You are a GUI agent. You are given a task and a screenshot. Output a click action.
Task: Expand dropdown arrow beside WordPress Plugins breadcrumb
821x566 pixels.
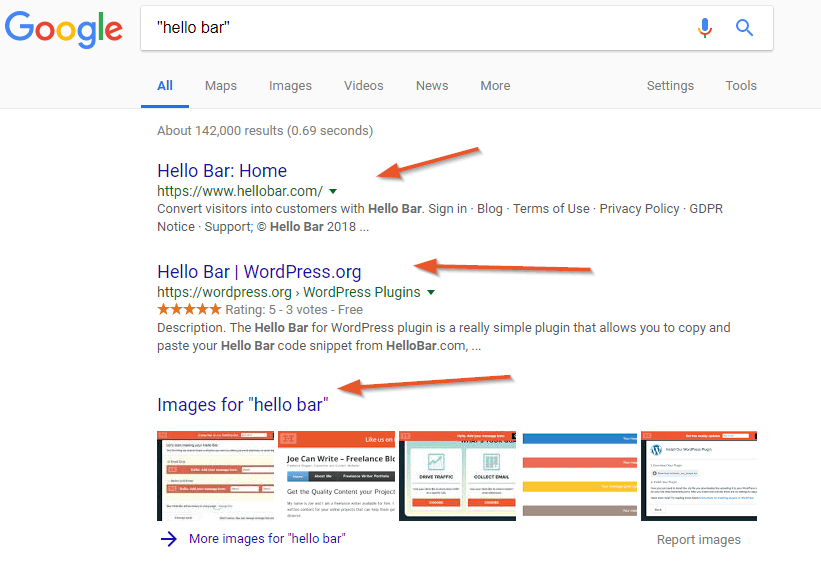[x=431, y=292]
